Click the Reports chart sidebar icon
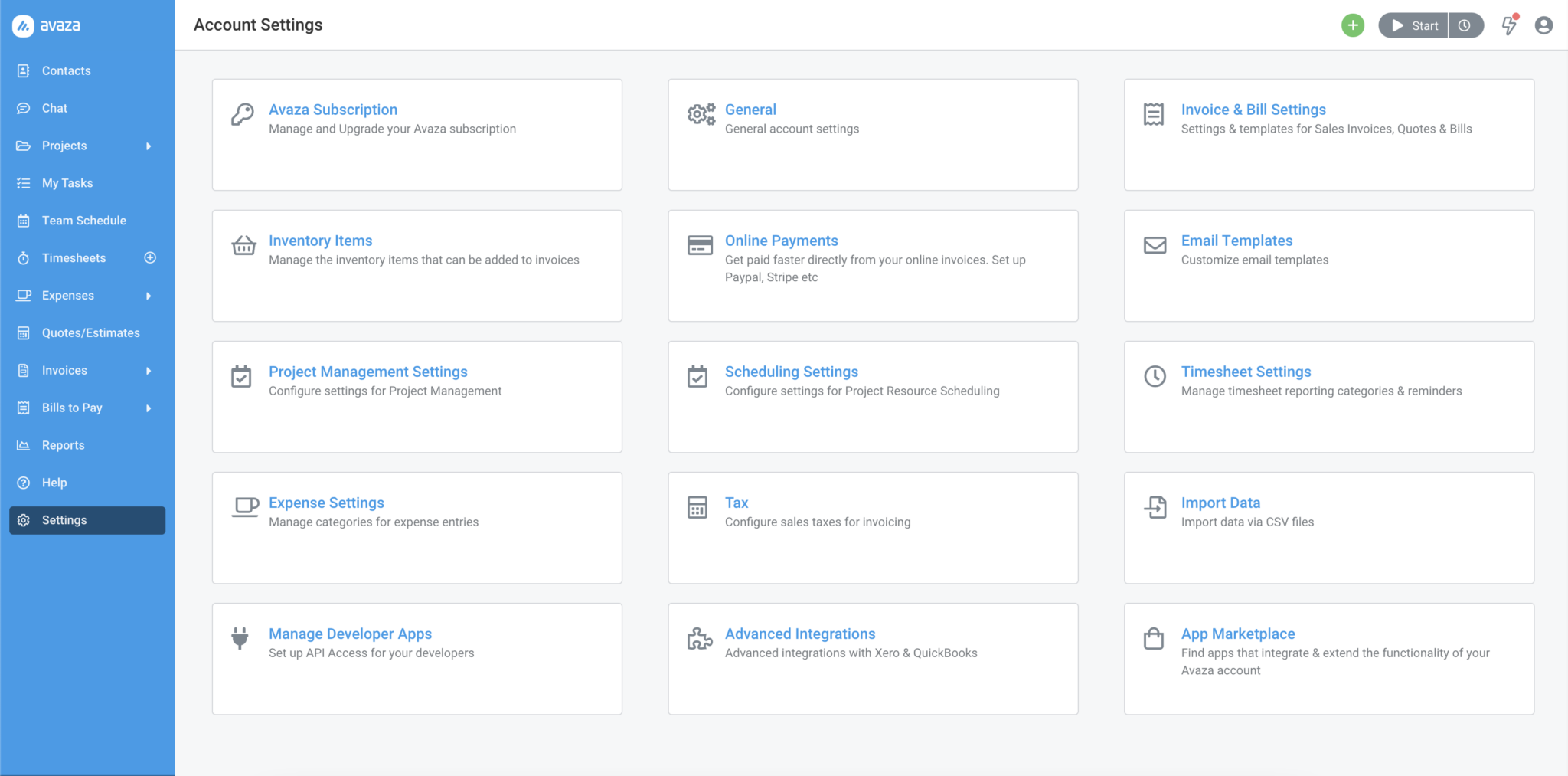Image resolution: width=1568 pixels, height=776 pixels. (x=24, y=445)
